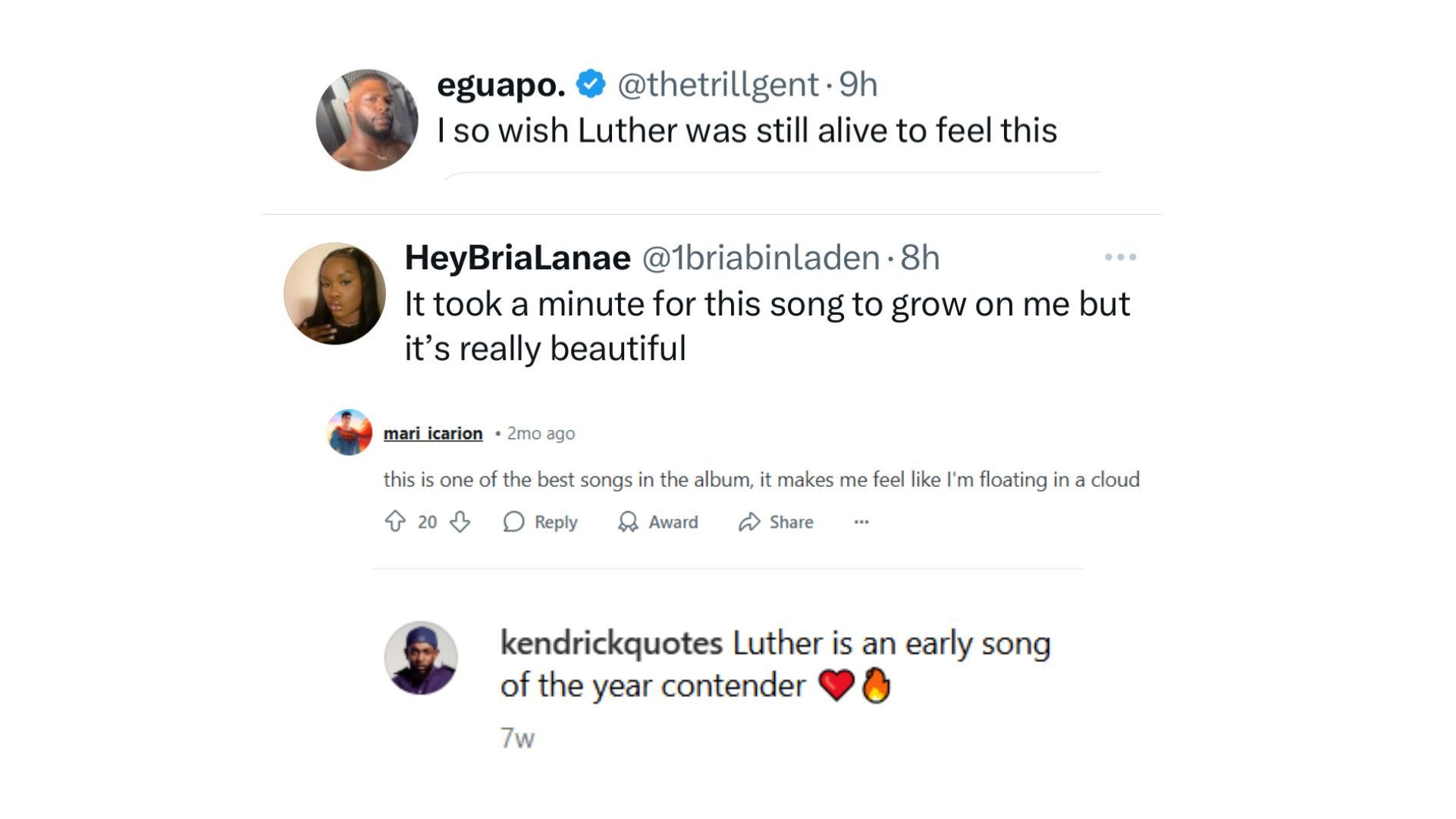Click the HeyBriaLanae display name
The height and width of the screenshot is (819, 1456).
[517, 258]
